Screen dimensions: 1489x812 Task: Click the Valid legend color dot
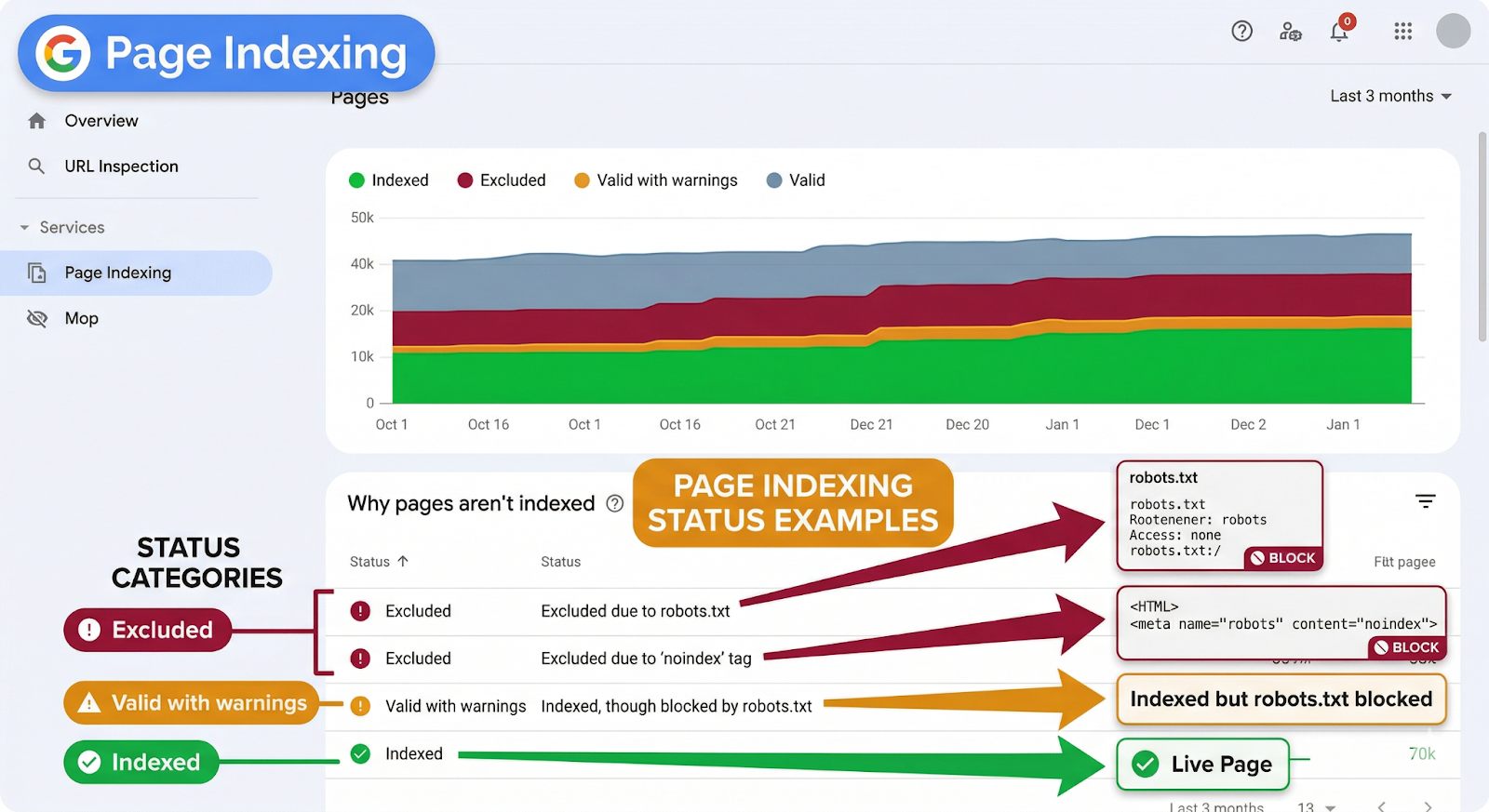[x=774, y=180]
